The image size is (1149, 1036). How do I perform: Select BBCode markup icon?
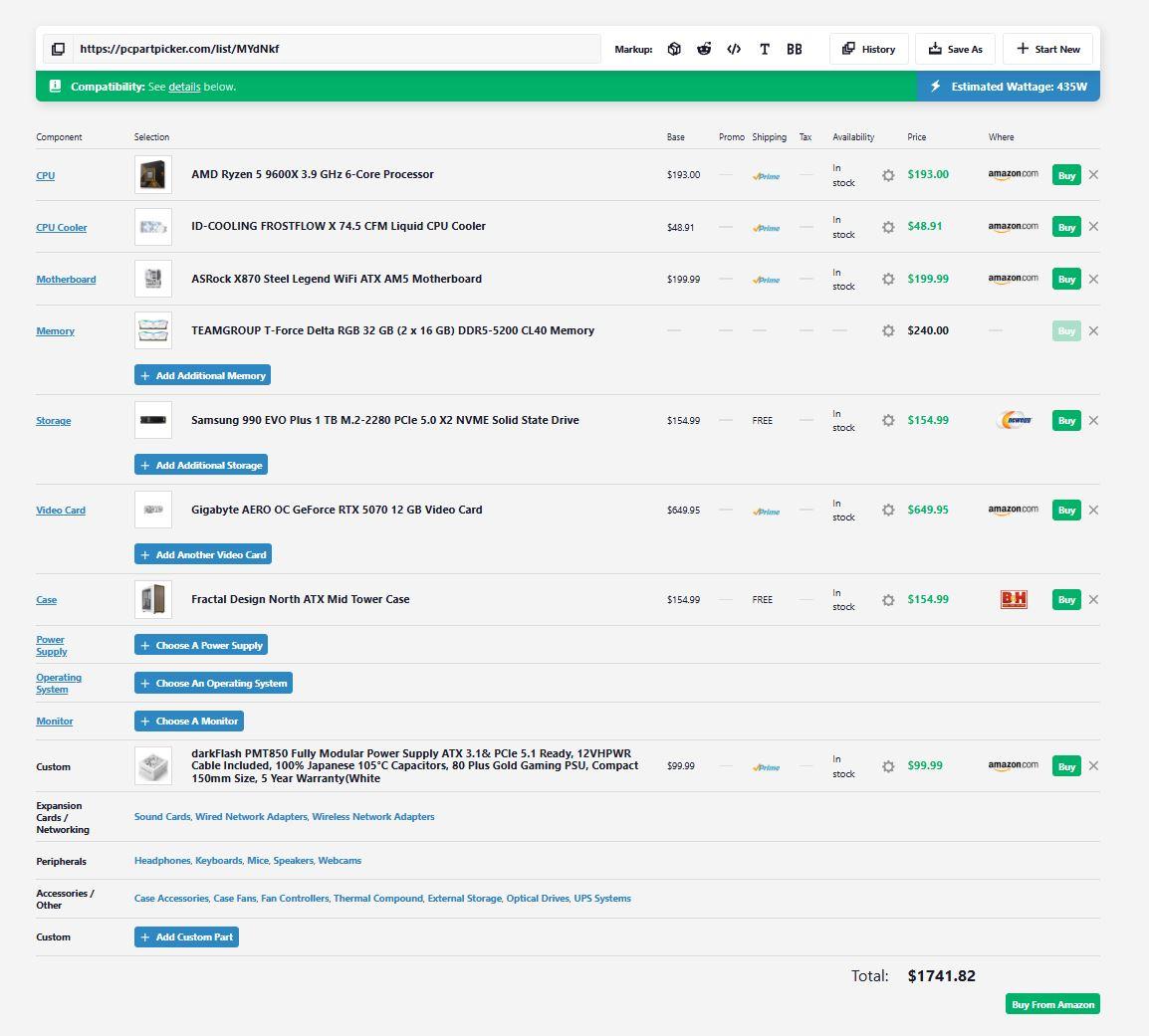click(795, 49)
